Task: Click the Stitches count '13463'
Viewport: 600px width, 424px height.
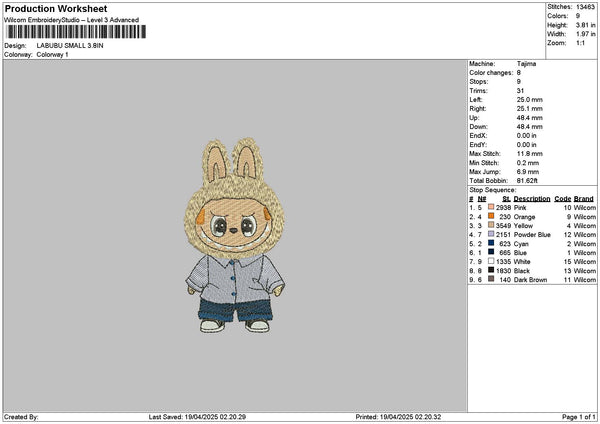Action: pos(585,7)
